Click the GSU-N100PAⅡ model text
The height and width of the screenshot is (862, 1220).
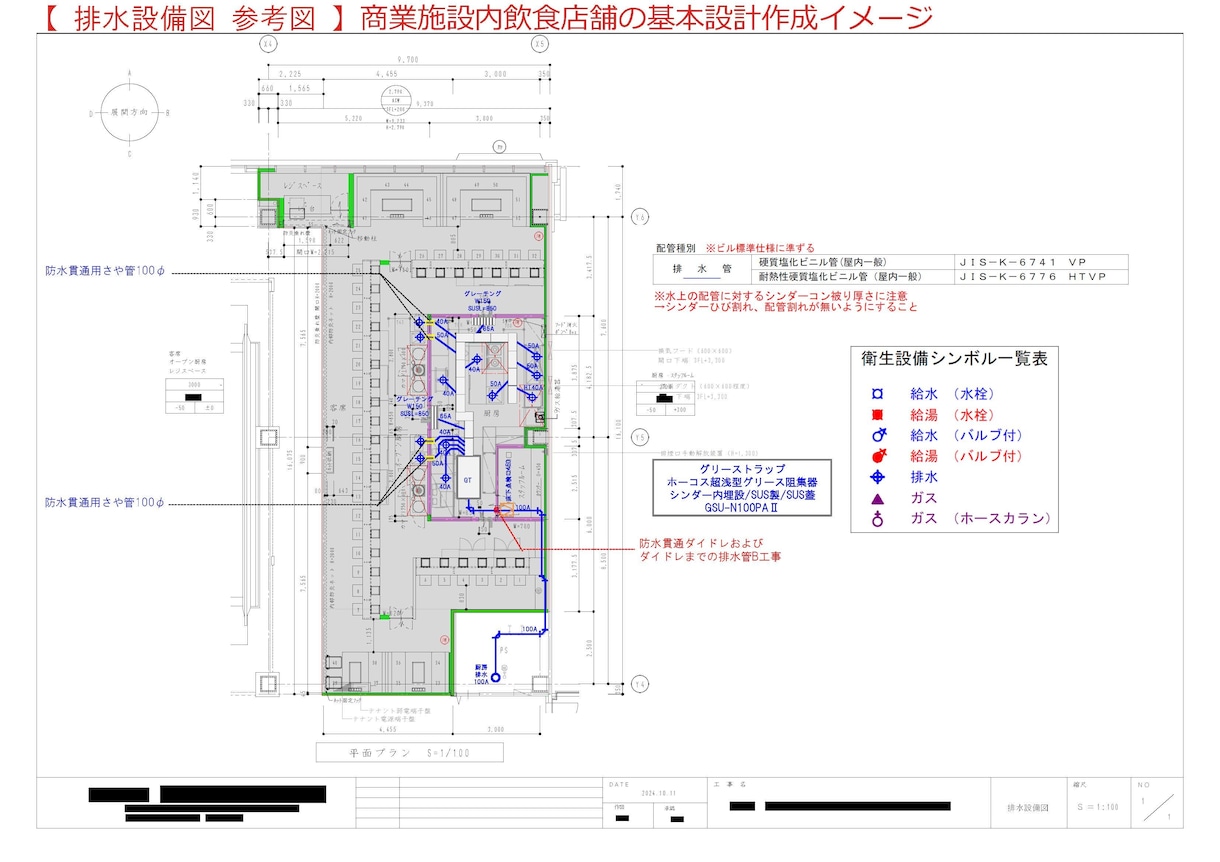point(742,509)
